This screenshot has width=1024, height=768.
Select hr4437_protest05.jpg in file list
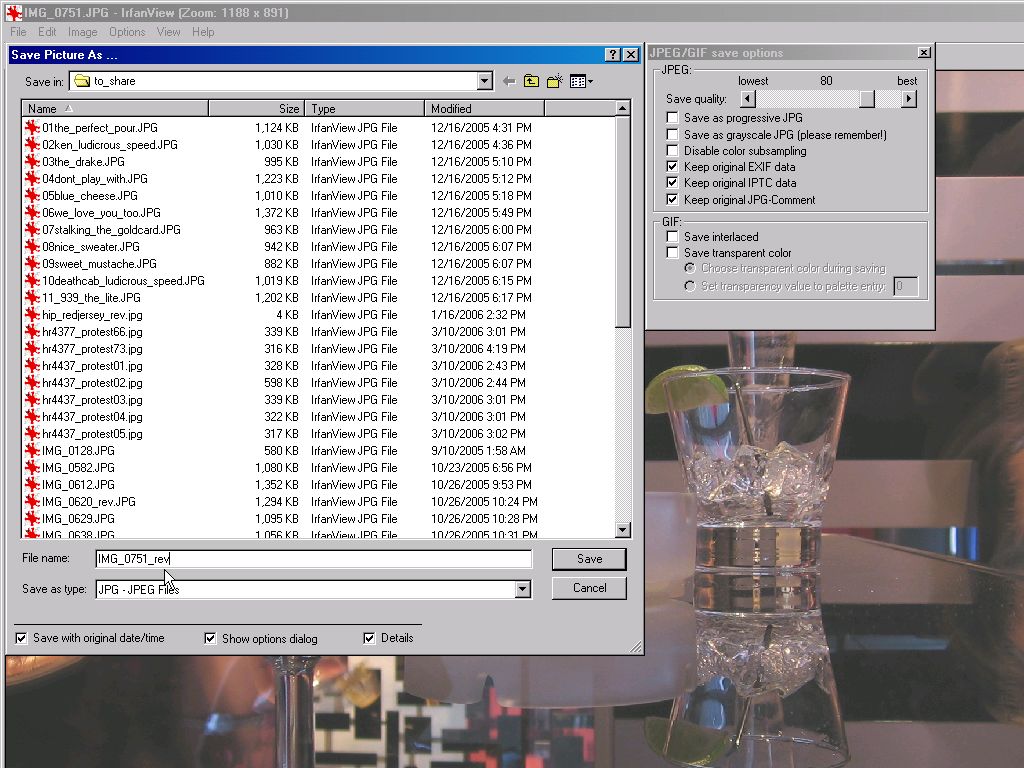click(92, 434)
